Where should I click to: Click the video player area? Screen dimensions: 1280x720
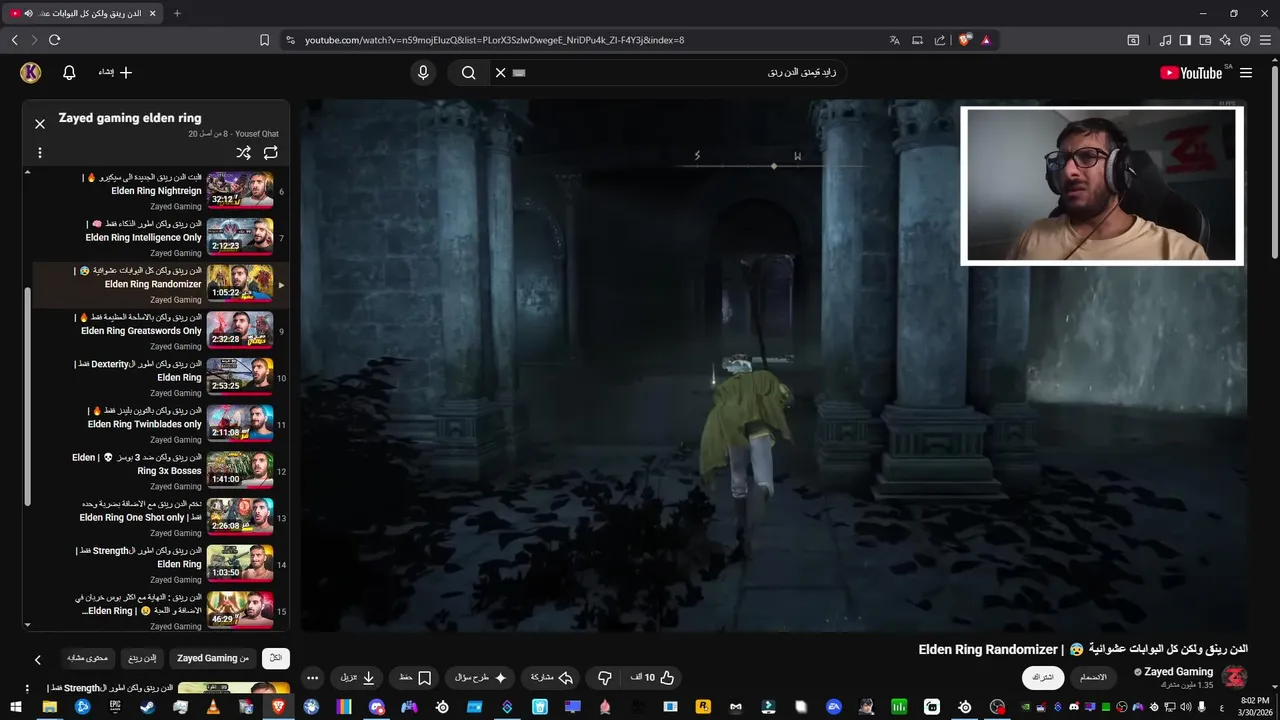point(774,365)
